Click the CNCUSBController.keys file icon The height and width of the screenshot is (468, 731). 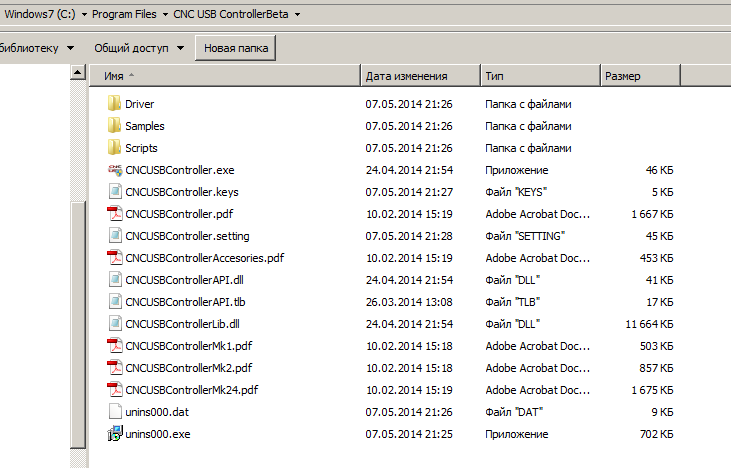point(115,192)
